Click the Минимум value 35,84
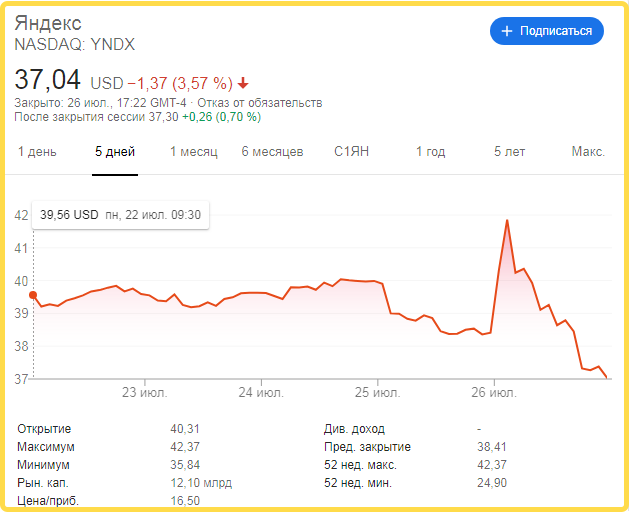630x512 pixels. pyautogui.click(x=185, y=465)
